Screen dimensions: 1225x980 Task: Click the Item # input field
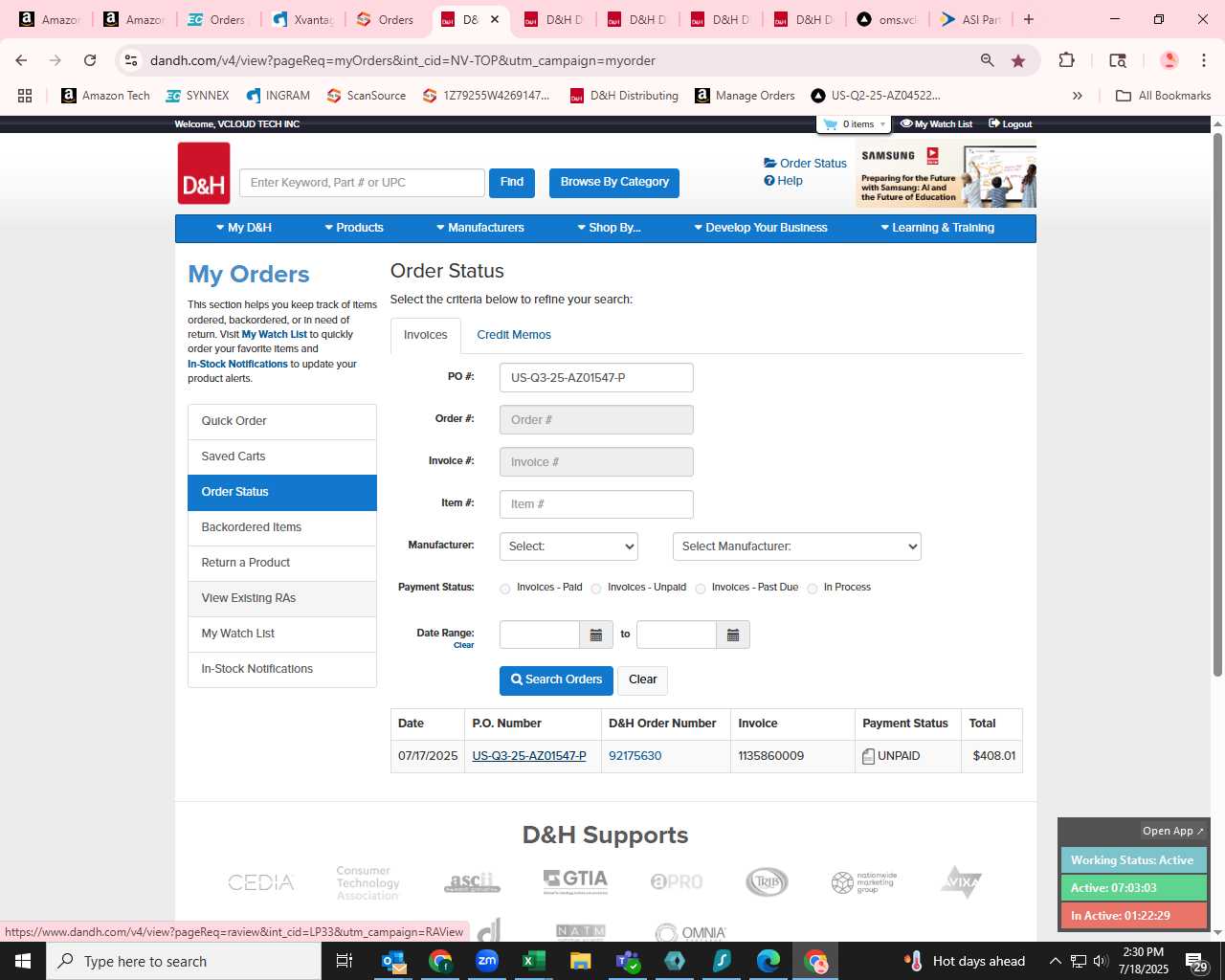tap(596, 504)
